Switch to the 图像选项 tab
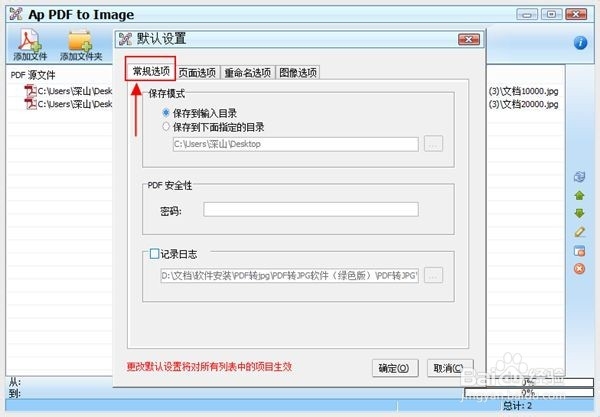This screenshot has height=417, width=600. (x=298, y=72)
